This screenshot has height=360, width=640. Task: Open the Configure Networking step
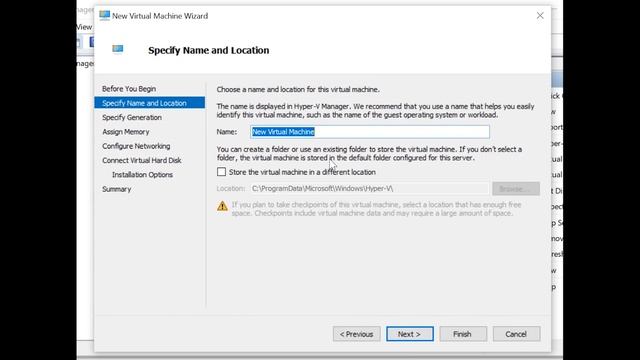point(136,146)
